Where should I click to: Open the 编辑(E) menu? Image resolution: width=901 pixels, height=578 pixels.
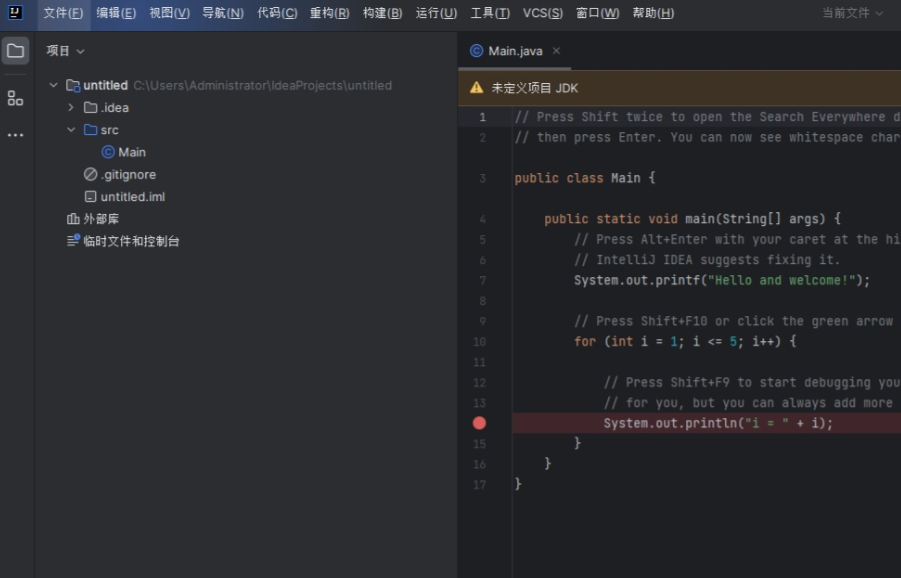pos(116,13)
